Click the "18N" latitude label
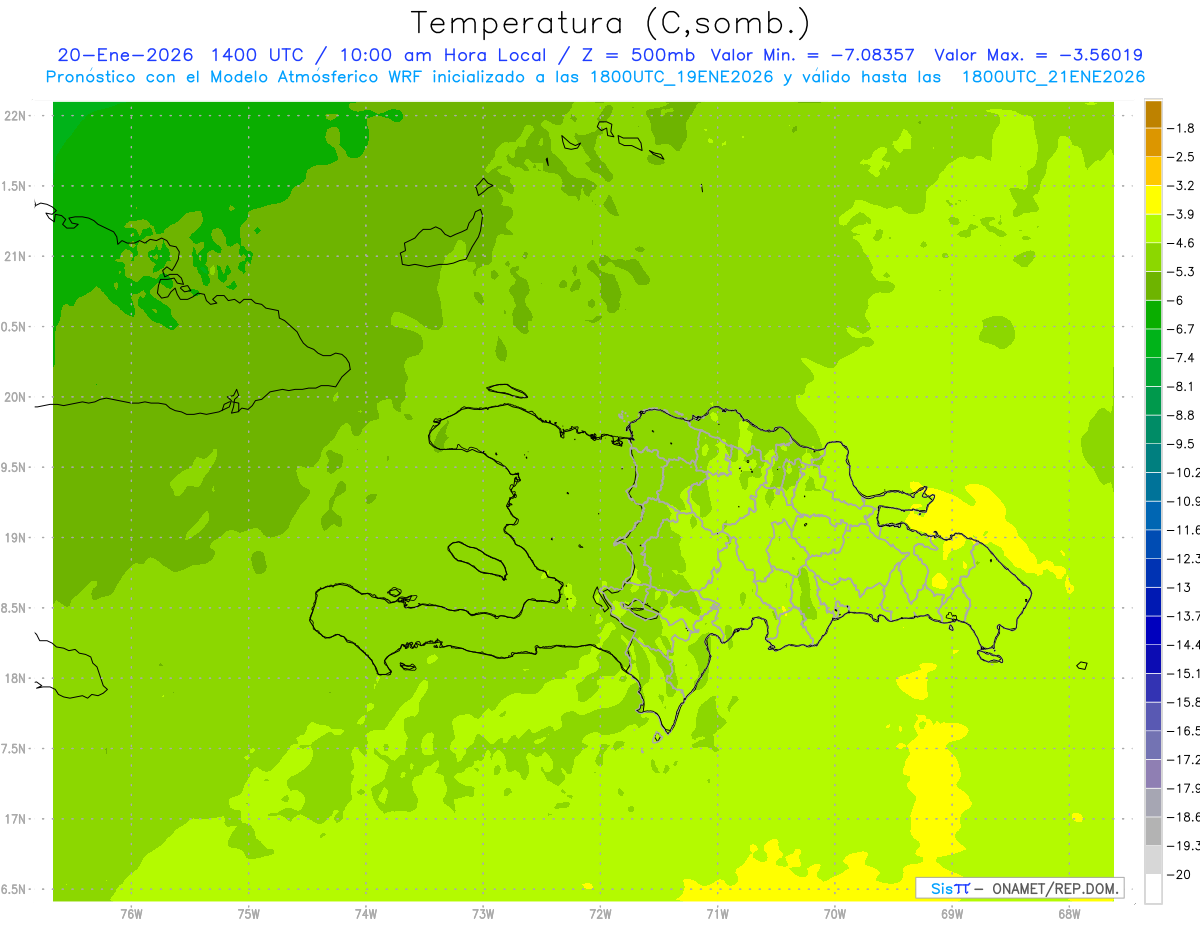This screenshot has height=927, width=1200. point(16,679)
